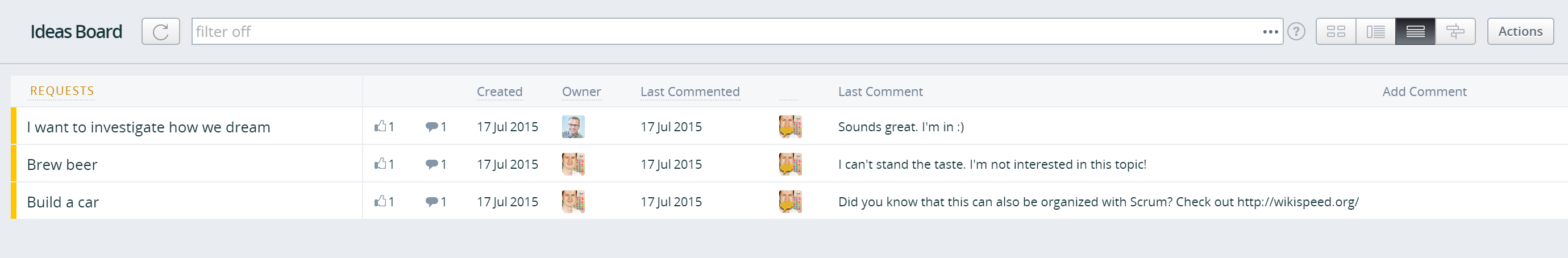Open the filter help question mark
This screenshot has height=258, width=1568.
(x=1296, y=31)
